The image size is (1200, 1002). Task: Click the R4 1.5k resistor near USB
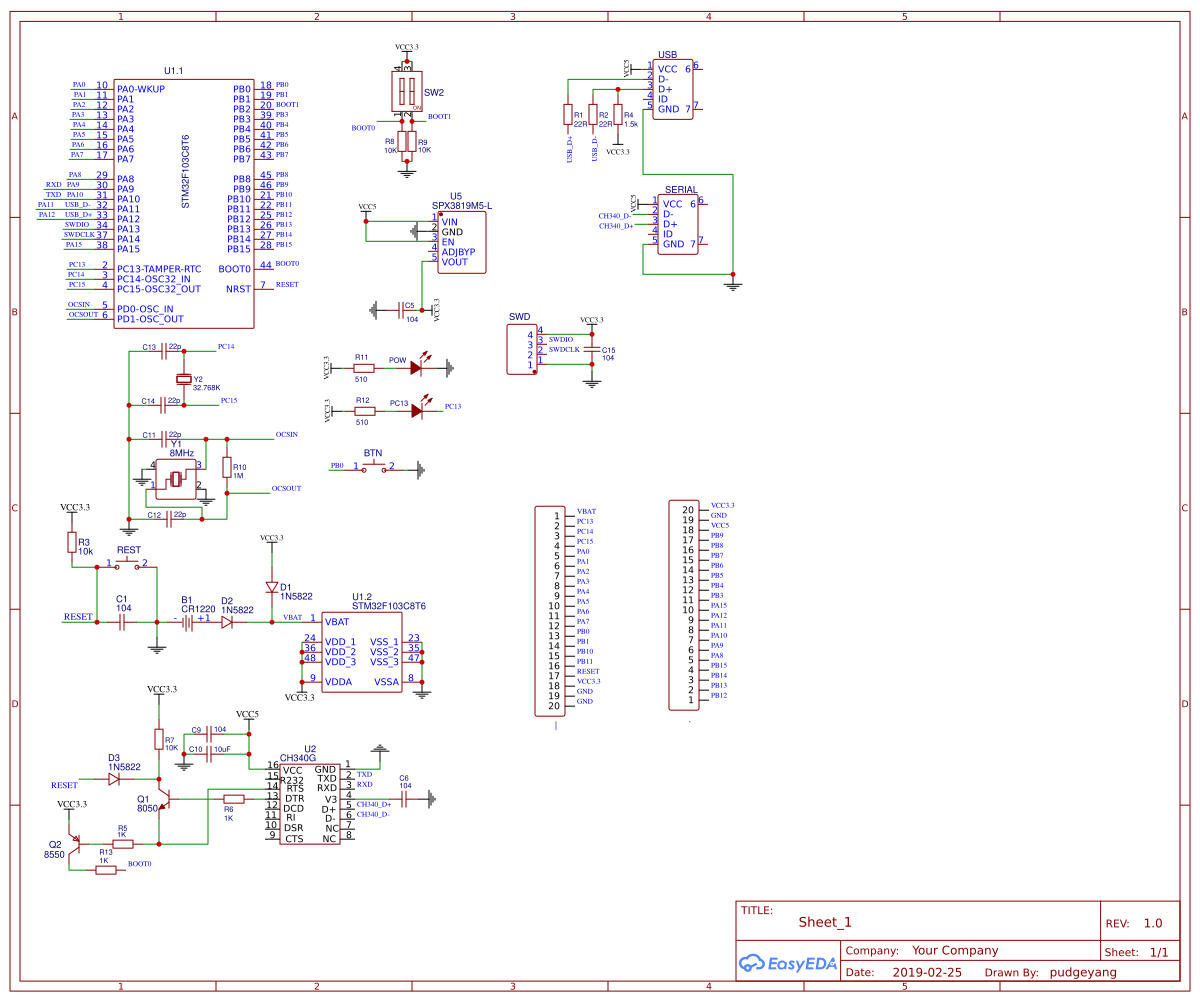coord(618,115)
